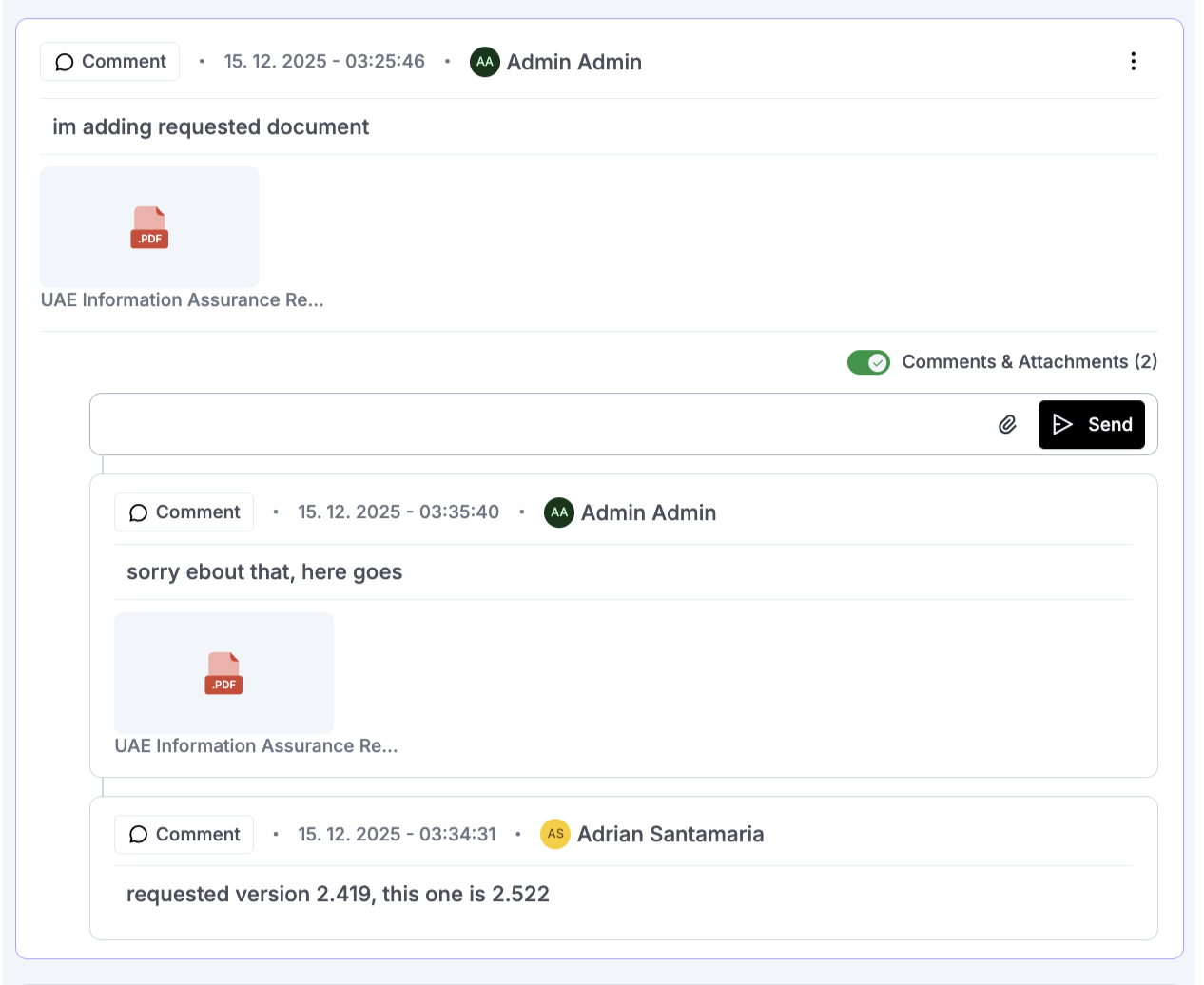
Task: Click the Send button
Action: pyautogui.click(x=1091, y=424)
